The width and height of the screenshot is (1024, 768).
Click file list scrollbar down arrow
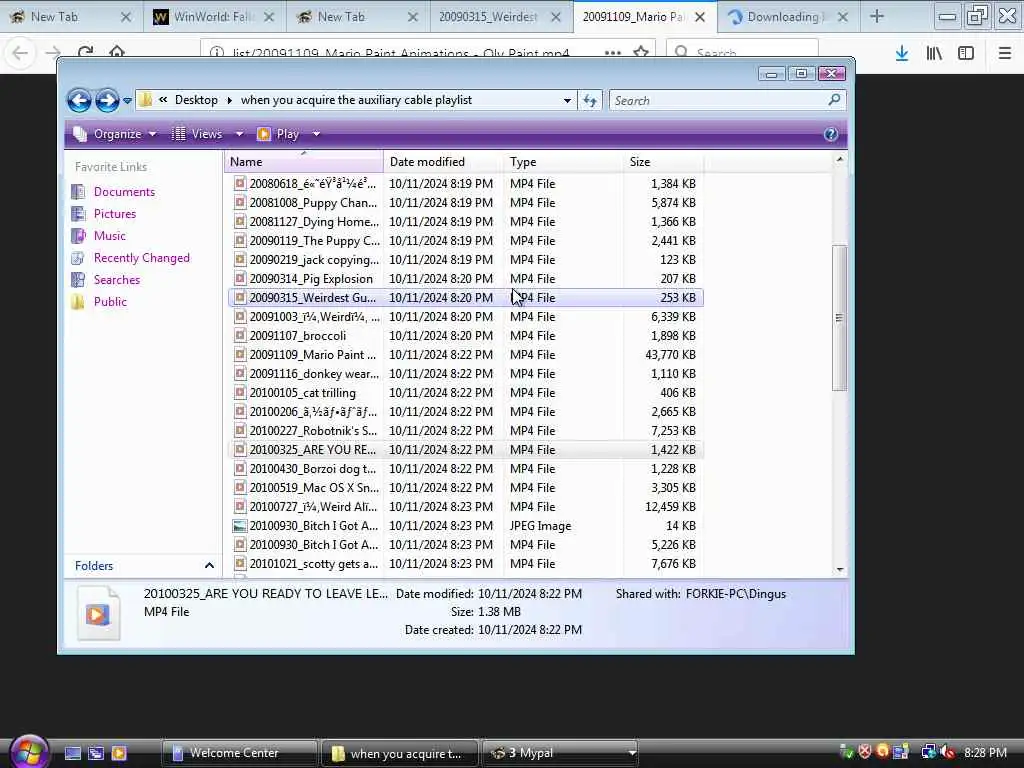[840, 569]
